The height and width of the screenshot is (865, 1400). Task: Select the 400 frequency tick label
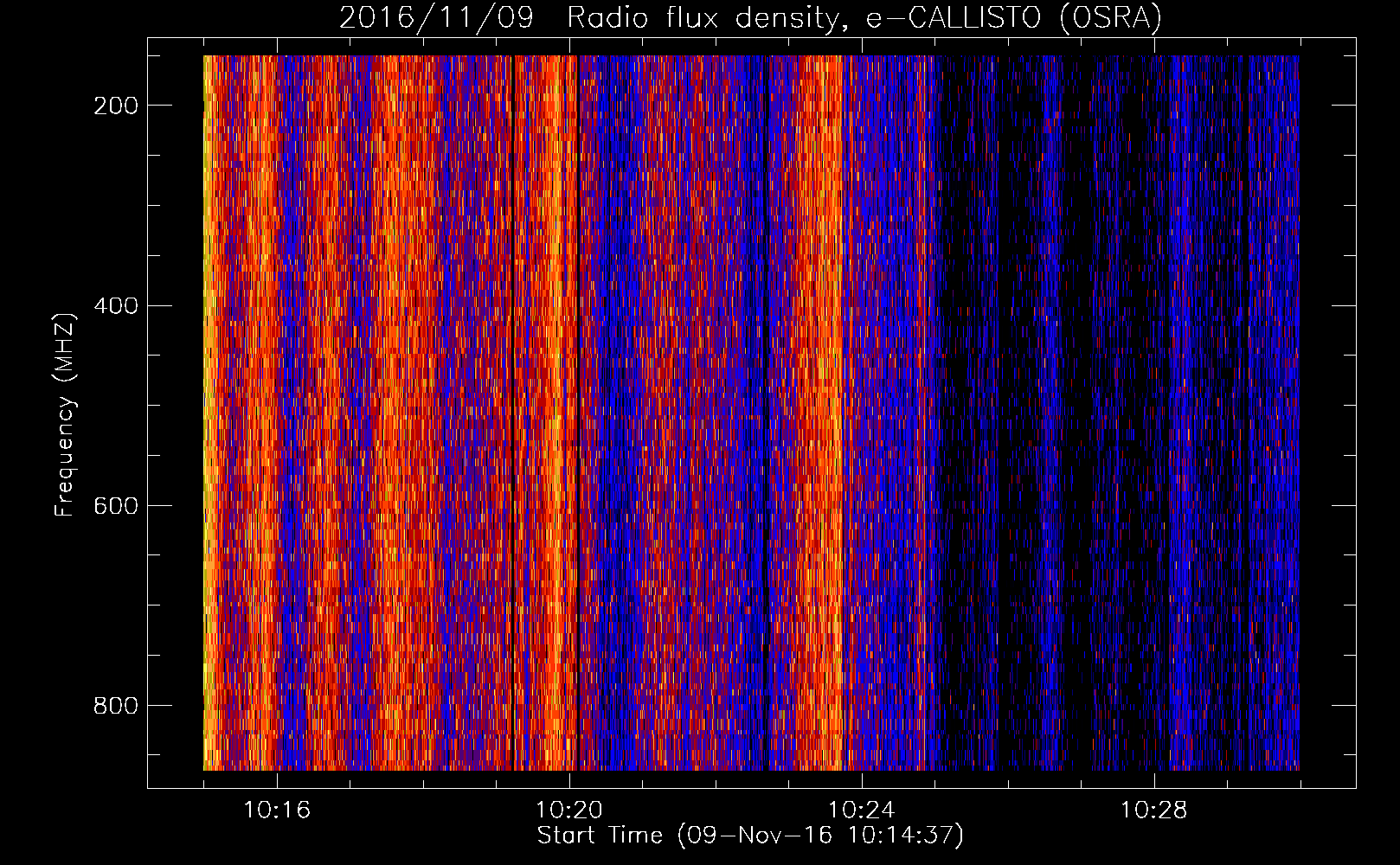pyautogui.click(x=116, y=306)
